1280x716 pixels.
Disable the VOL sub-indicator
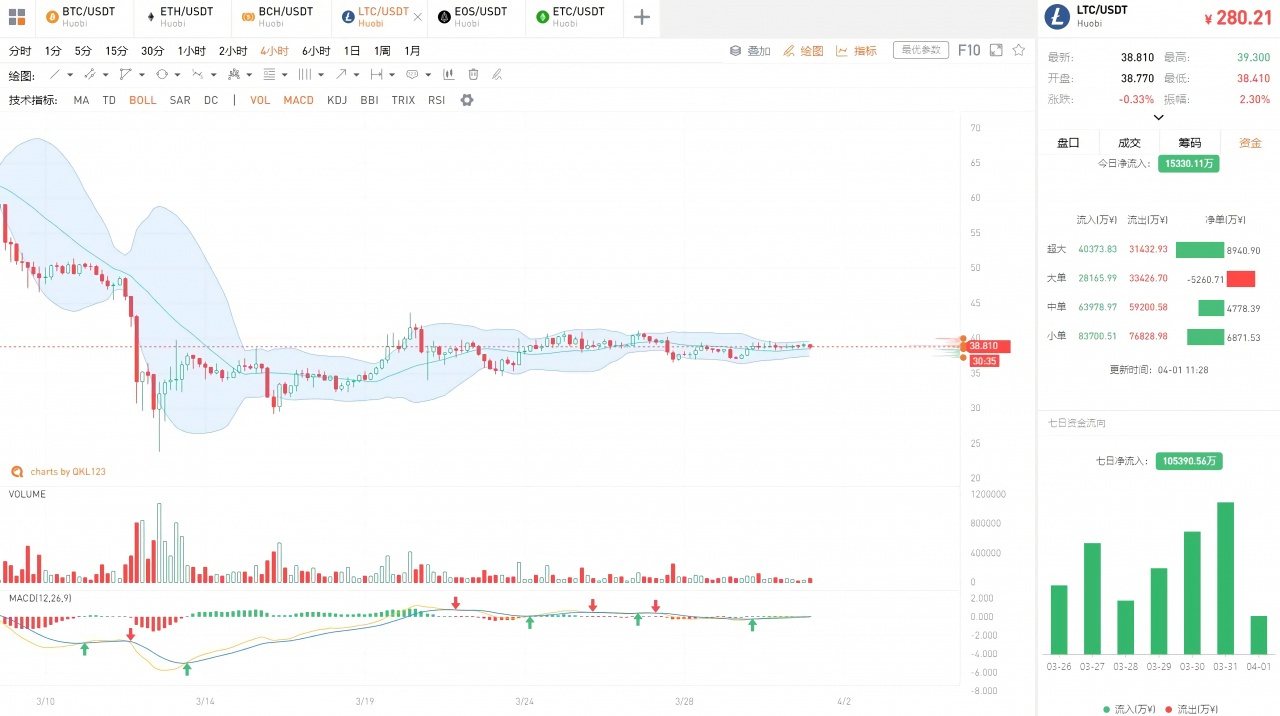260,100
